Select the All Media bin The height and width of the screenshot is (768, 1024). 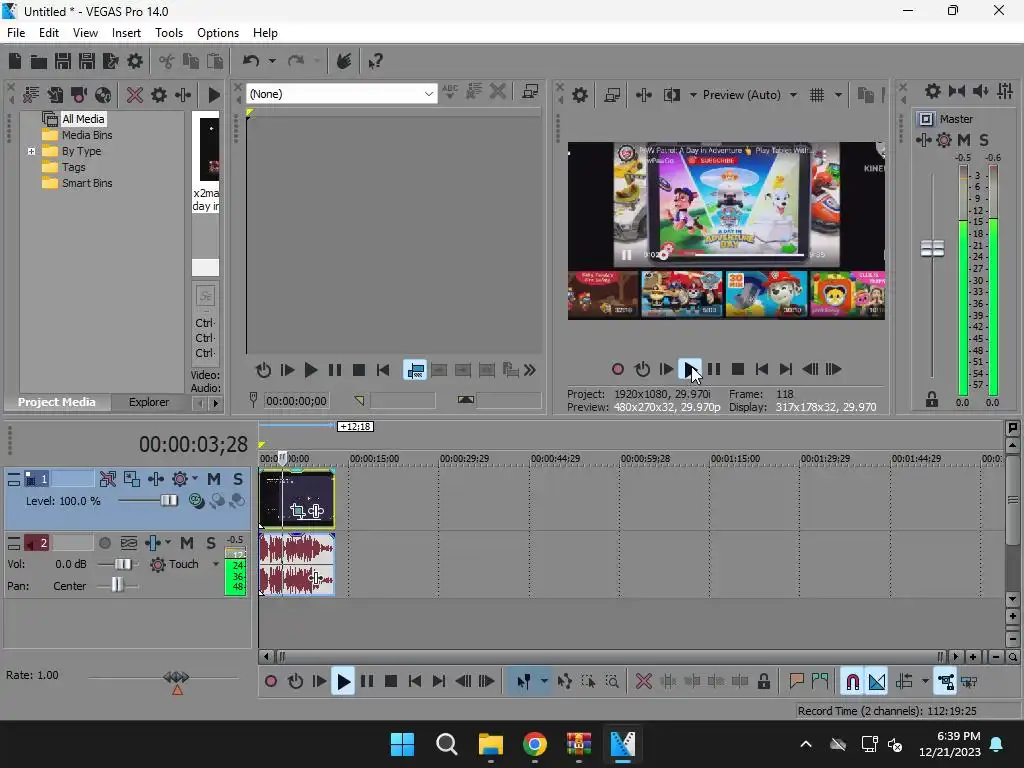[83, 119]
